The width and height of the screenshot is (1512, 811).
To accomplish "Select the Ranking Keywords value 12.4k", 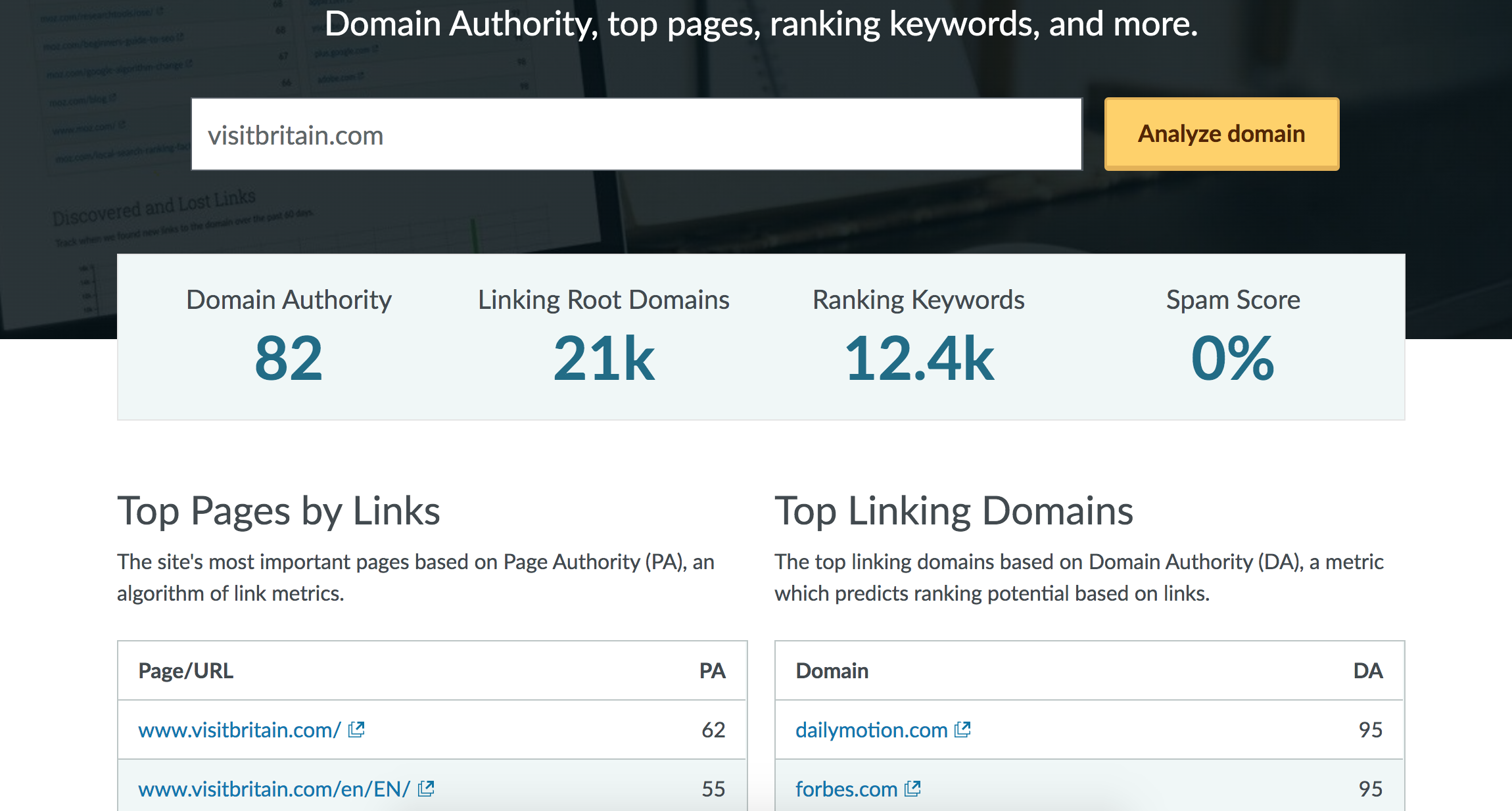I will coord(918,358).
